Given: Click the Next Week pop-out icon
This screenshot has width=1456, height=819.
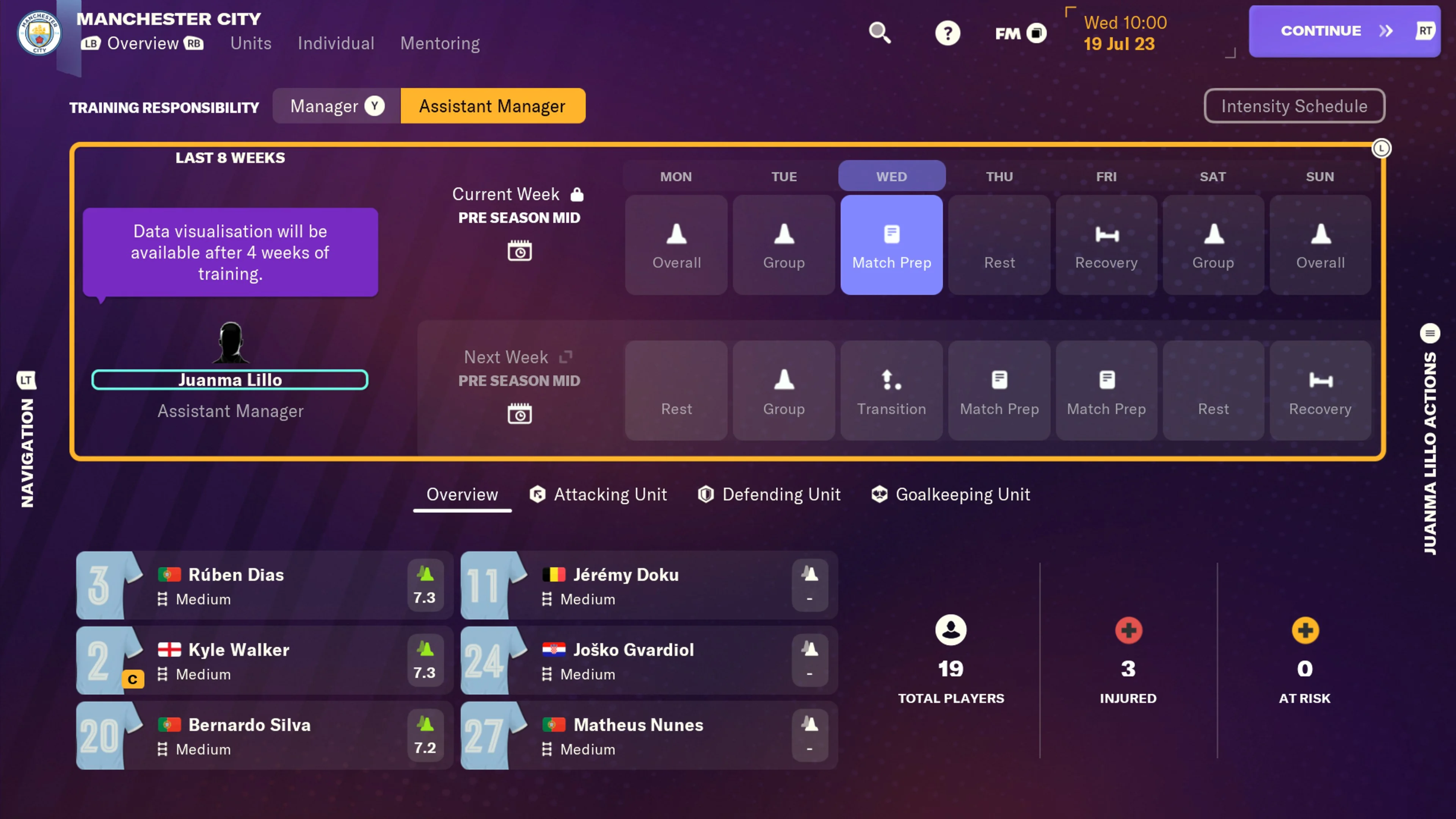Looking at the screenshot, I should pyautogui.click(x=565, y=357).
